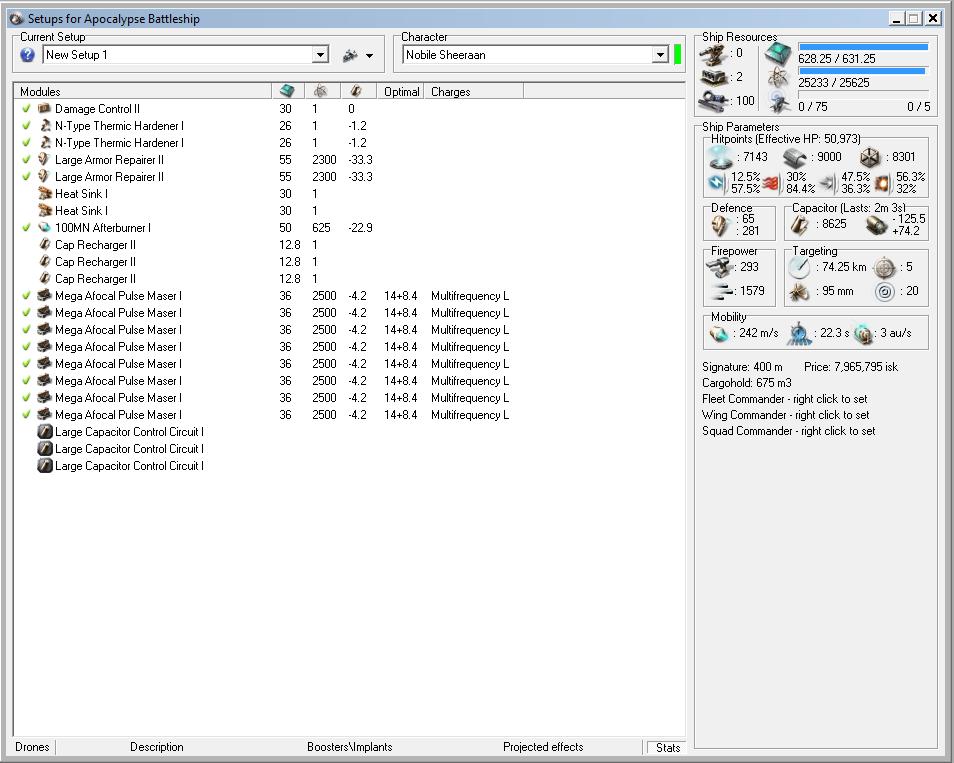Click the powergrid column header icon
The image size is (954, 763).
pos(320,91)
